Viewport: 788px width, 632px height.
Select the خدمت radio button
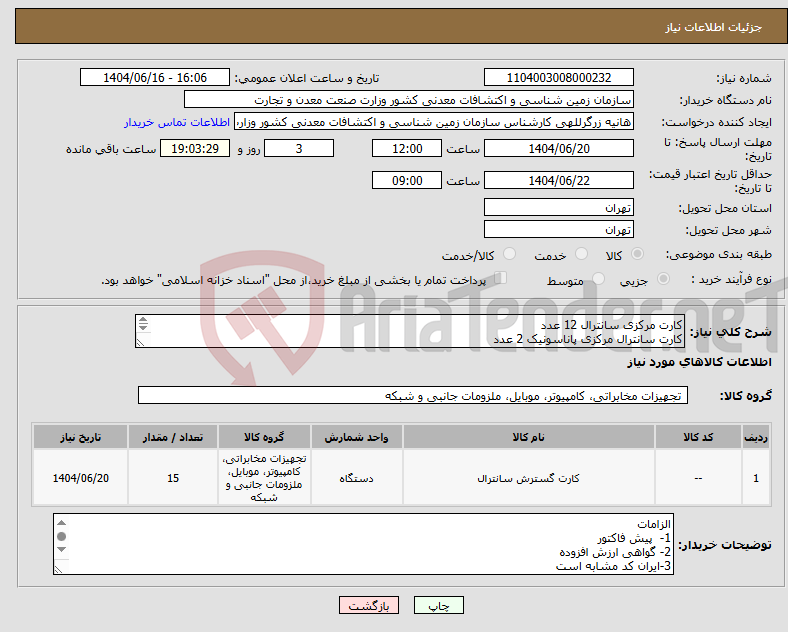pos(581,254)
